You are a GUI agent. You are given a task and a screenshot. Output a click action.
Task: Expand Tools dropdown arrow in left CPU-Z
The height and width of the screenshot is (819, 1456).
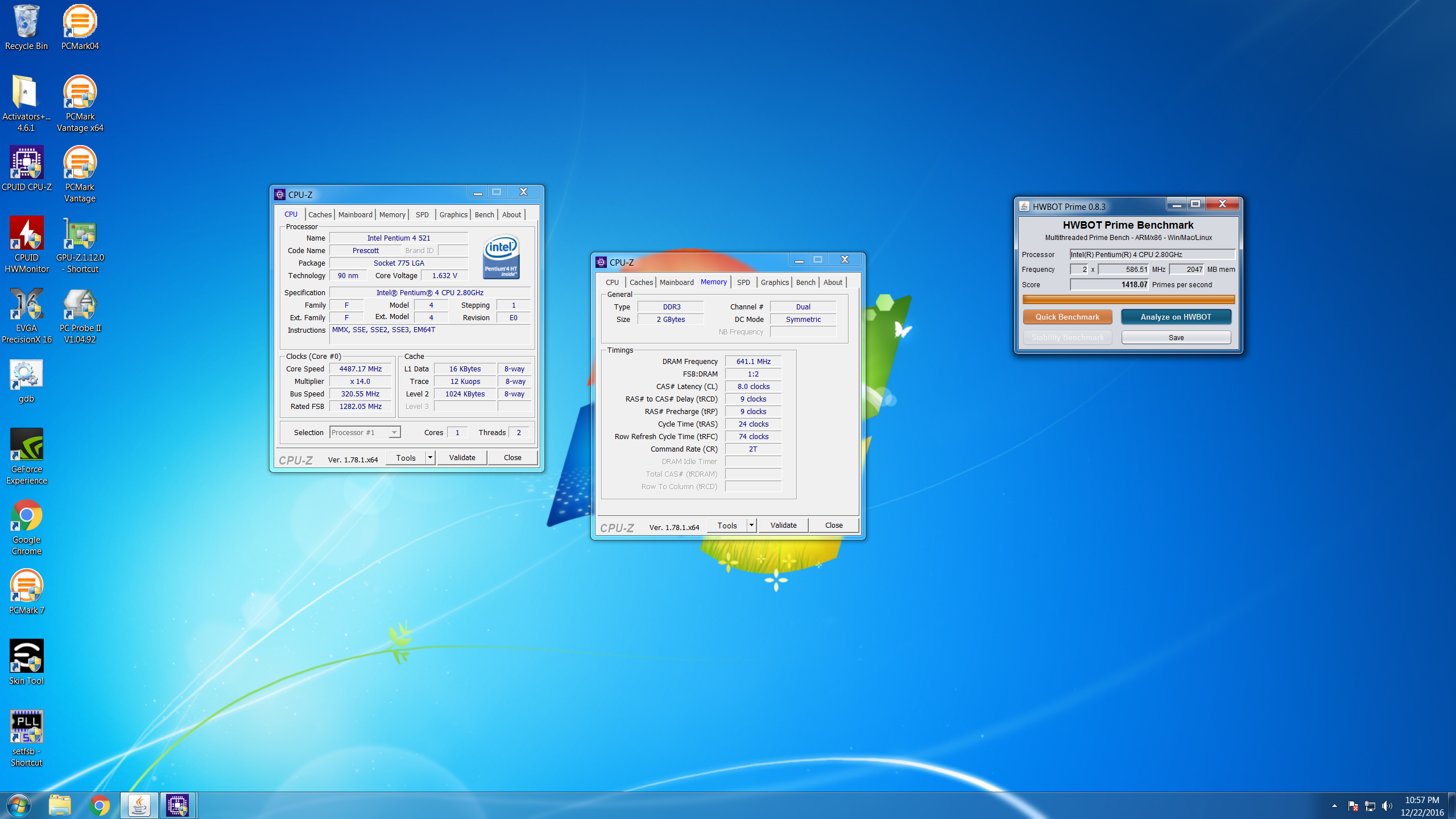[x=431, y=457]
